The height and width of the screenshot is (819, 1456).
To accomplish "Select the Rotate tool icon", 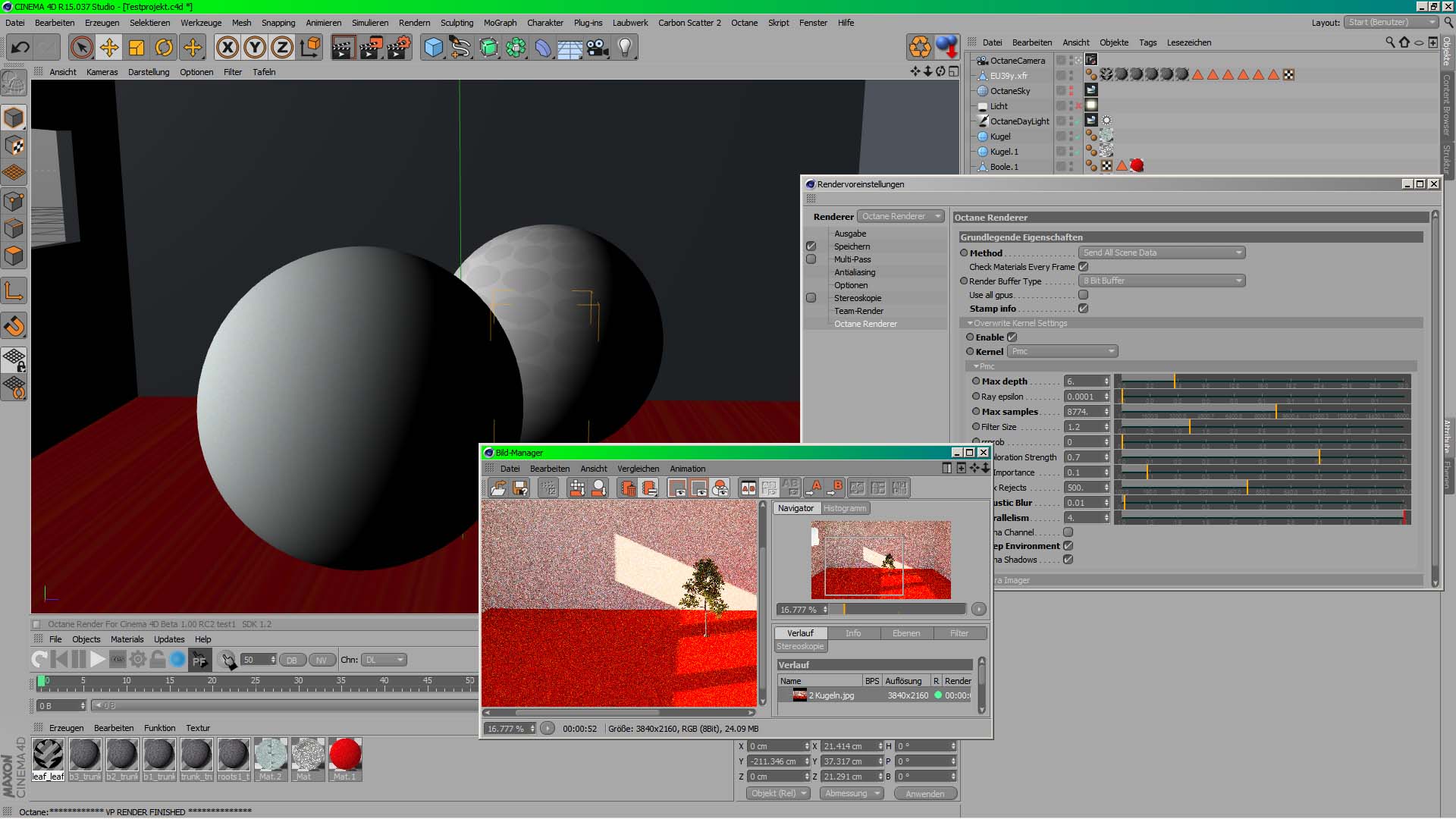I will (164, 48).
